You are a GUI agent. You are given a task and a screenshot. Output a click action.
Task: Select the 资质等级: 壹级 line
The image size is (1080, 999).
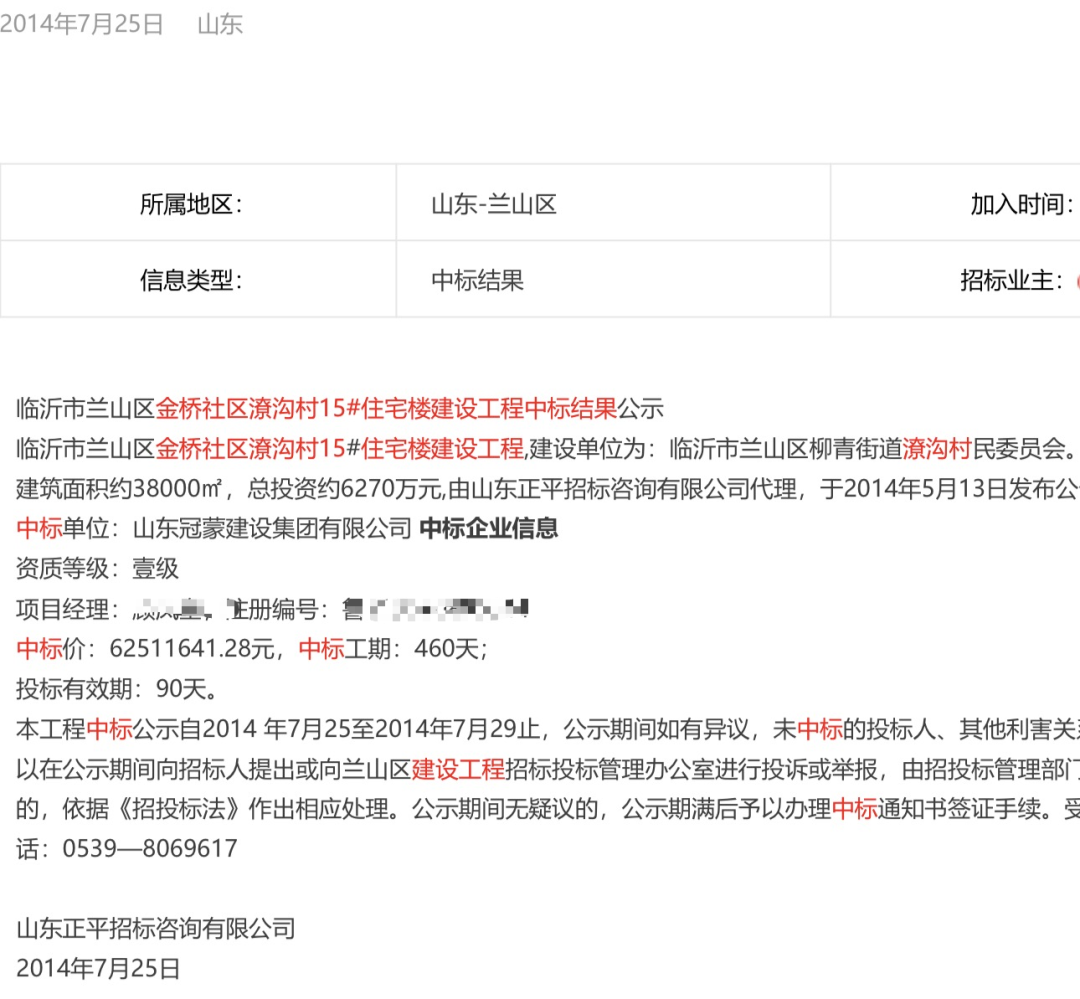(97, 568)
